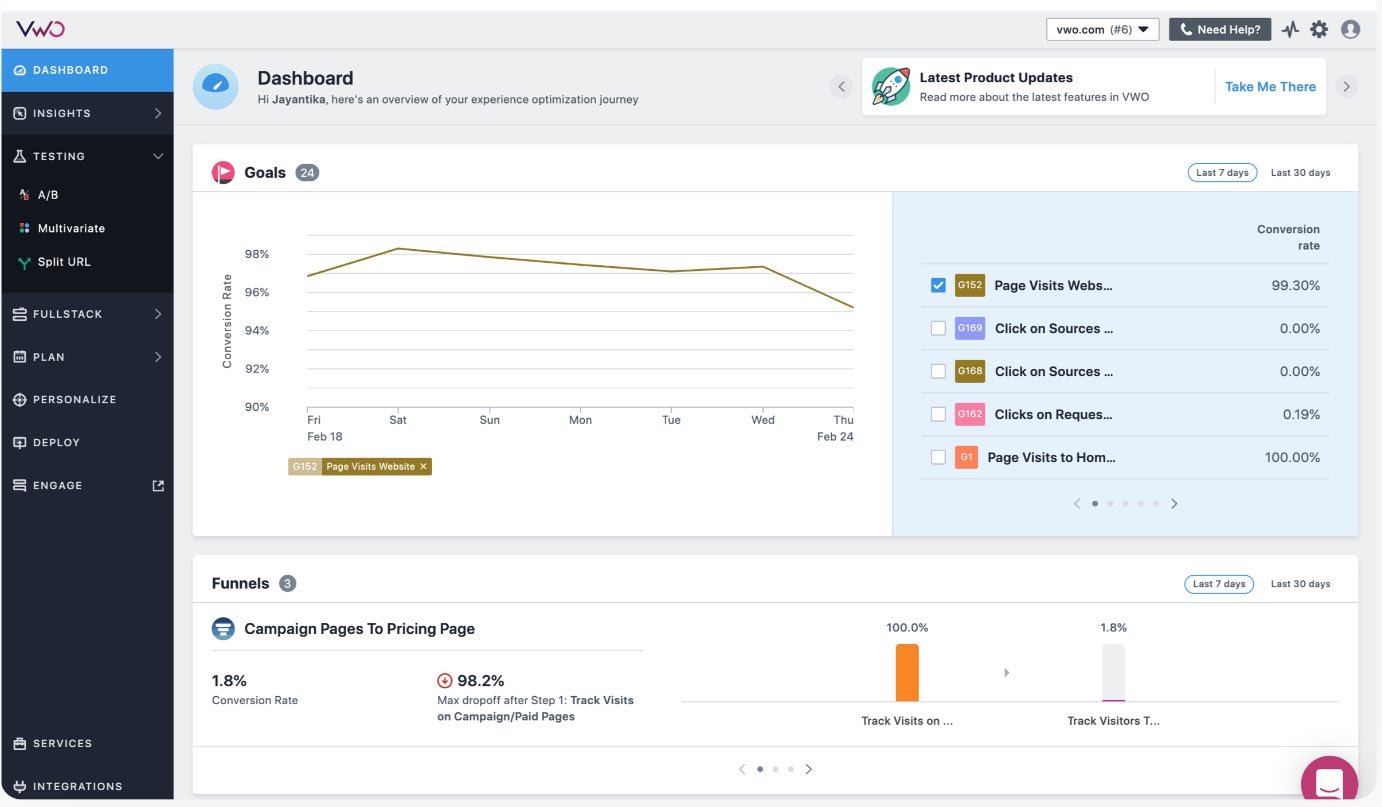Switch Goals view to Last 30 days

(x=1301, y=172)
